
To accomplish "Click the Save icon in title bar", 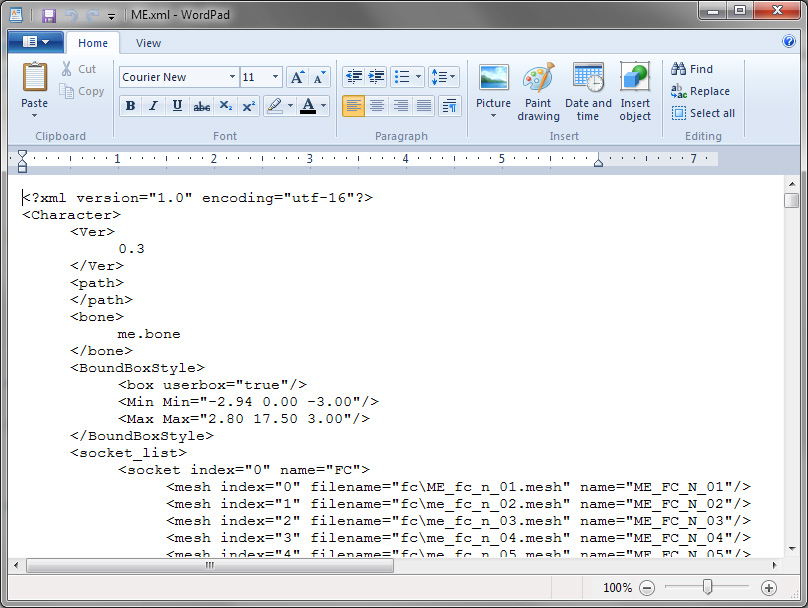I will 48,15.
